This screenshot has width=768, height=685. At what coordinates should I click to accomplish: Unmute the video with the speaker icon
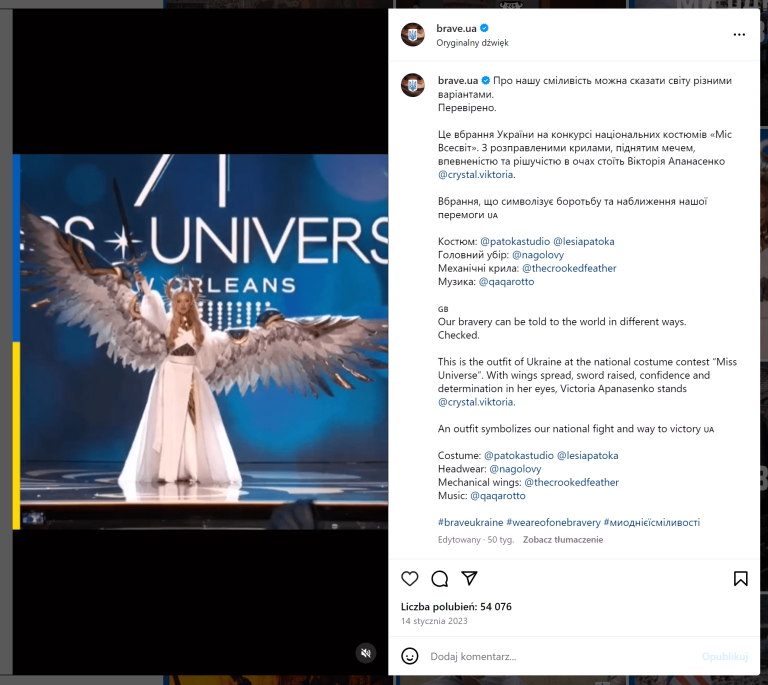coord(366,652)
